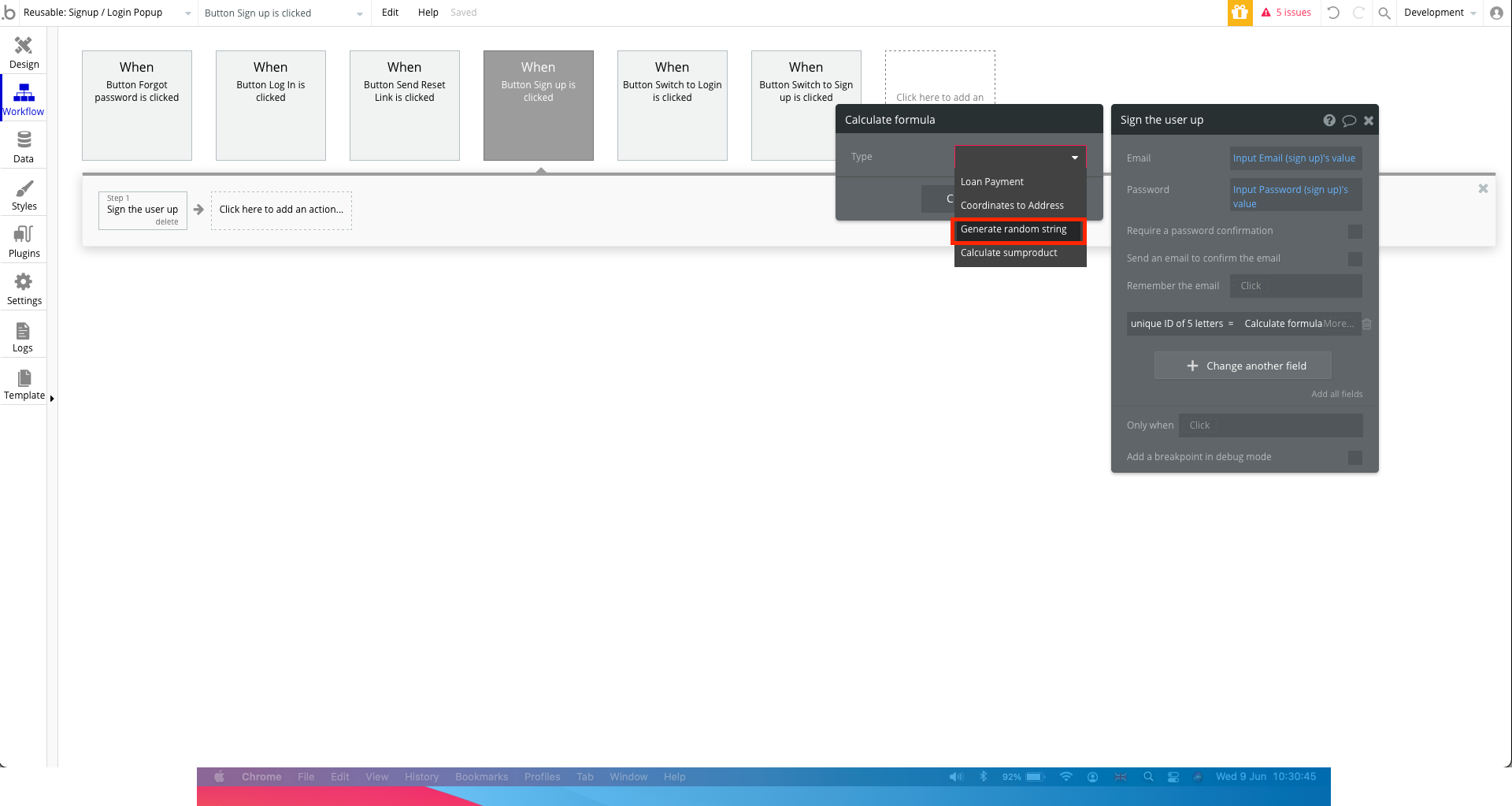Image resolution: width=1512 pixels, height=806 pixels.
Task: Open Chrome's Bookmarks menu
Action: (x=481, y=777)
